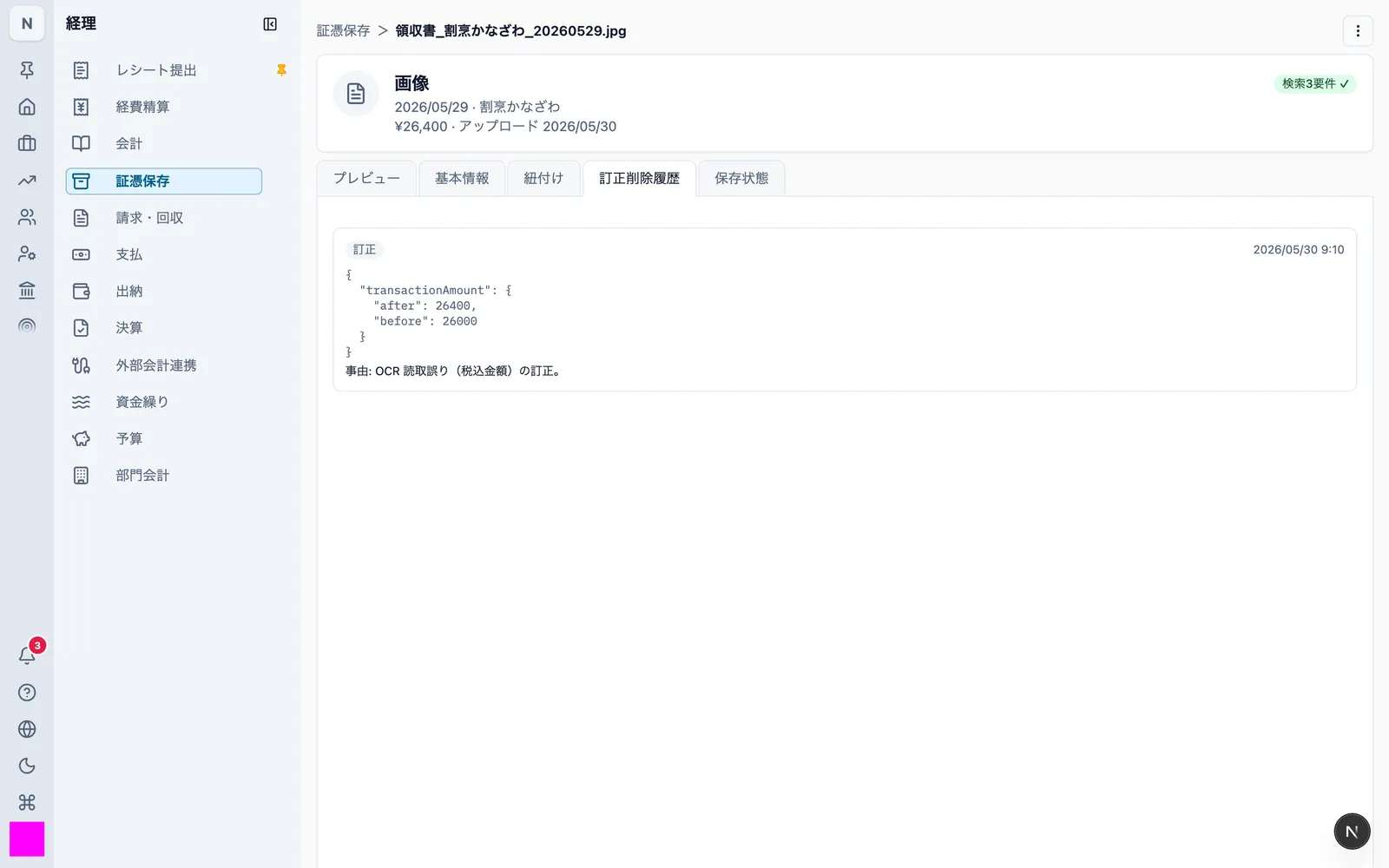This screenshot has height=868, width=1389.
Task: Click the timestamp 2026/05/30 9:10
Action: tap(1299, 249)
